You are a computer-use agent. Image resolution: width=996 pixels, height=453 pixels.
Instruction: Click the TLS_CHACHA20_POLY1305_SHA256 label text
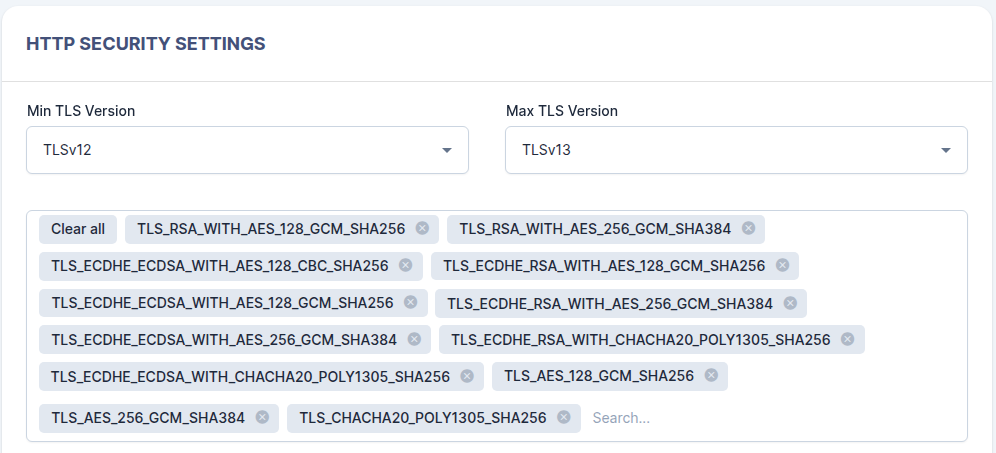[423, 417]
